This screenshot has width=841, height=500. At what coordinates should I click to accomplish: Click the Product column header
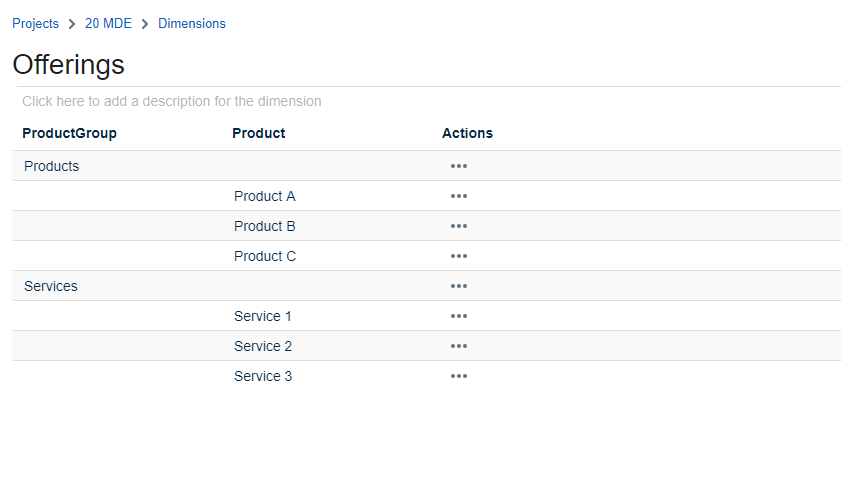(x=258, y=133)
